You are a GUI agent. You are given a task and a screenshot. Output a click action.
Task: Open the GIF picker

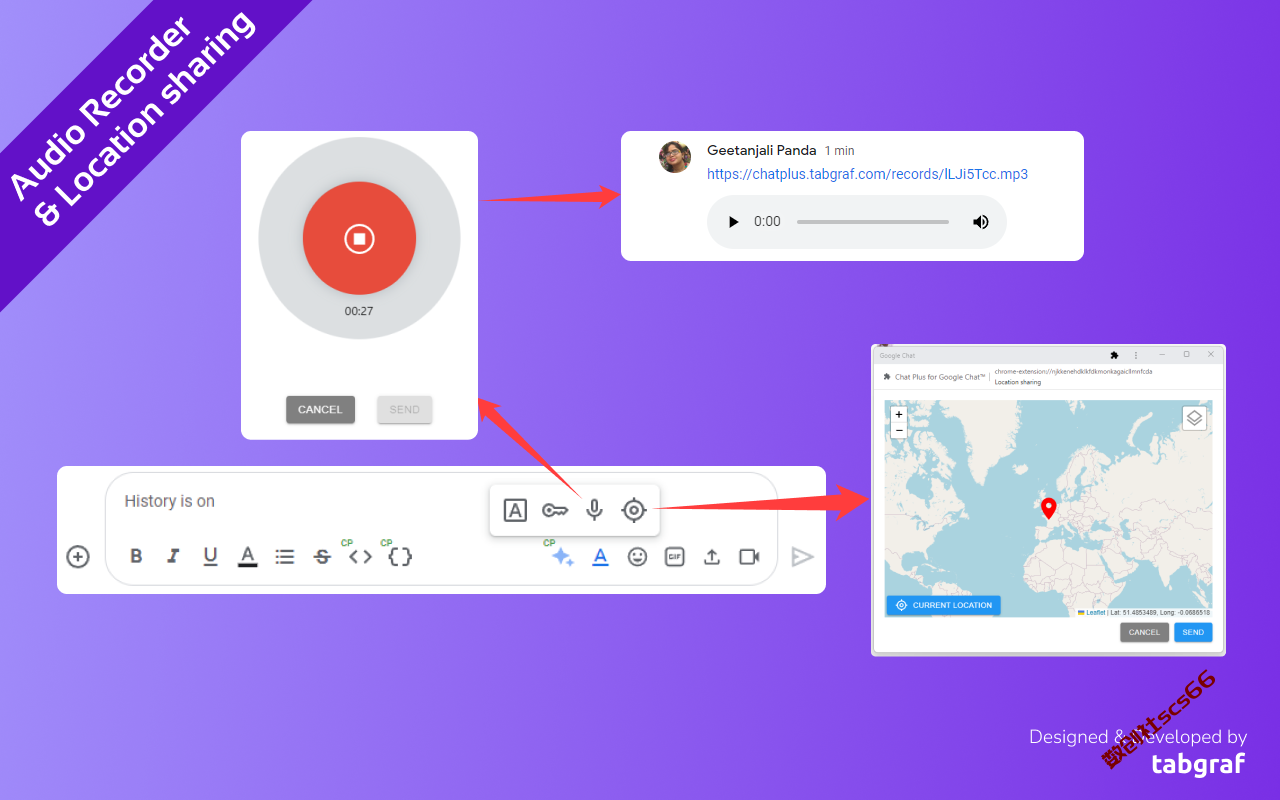[x=675, y=557]
